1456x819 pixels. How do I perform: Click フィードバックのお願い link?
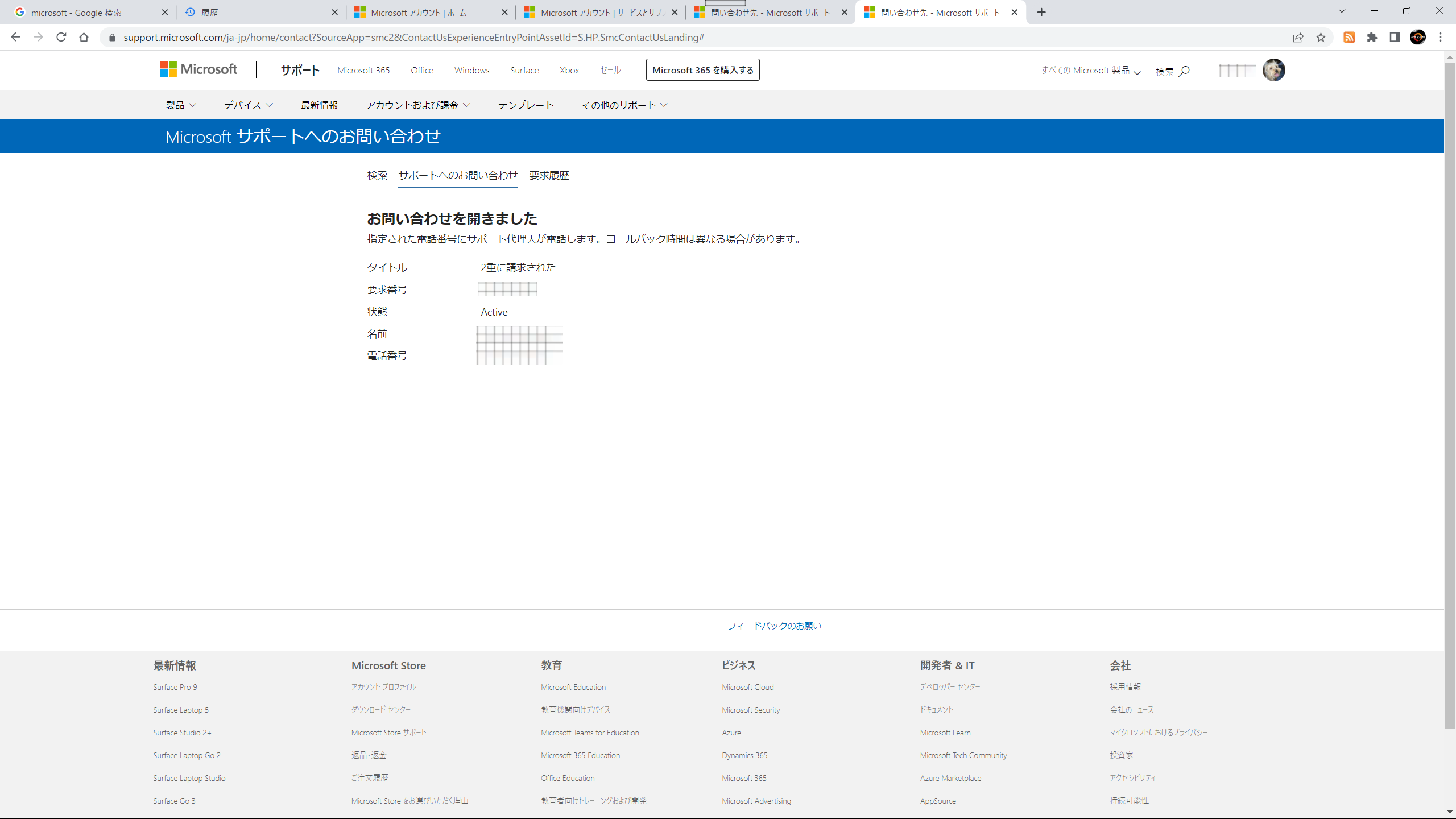click(x=774, y=626)
